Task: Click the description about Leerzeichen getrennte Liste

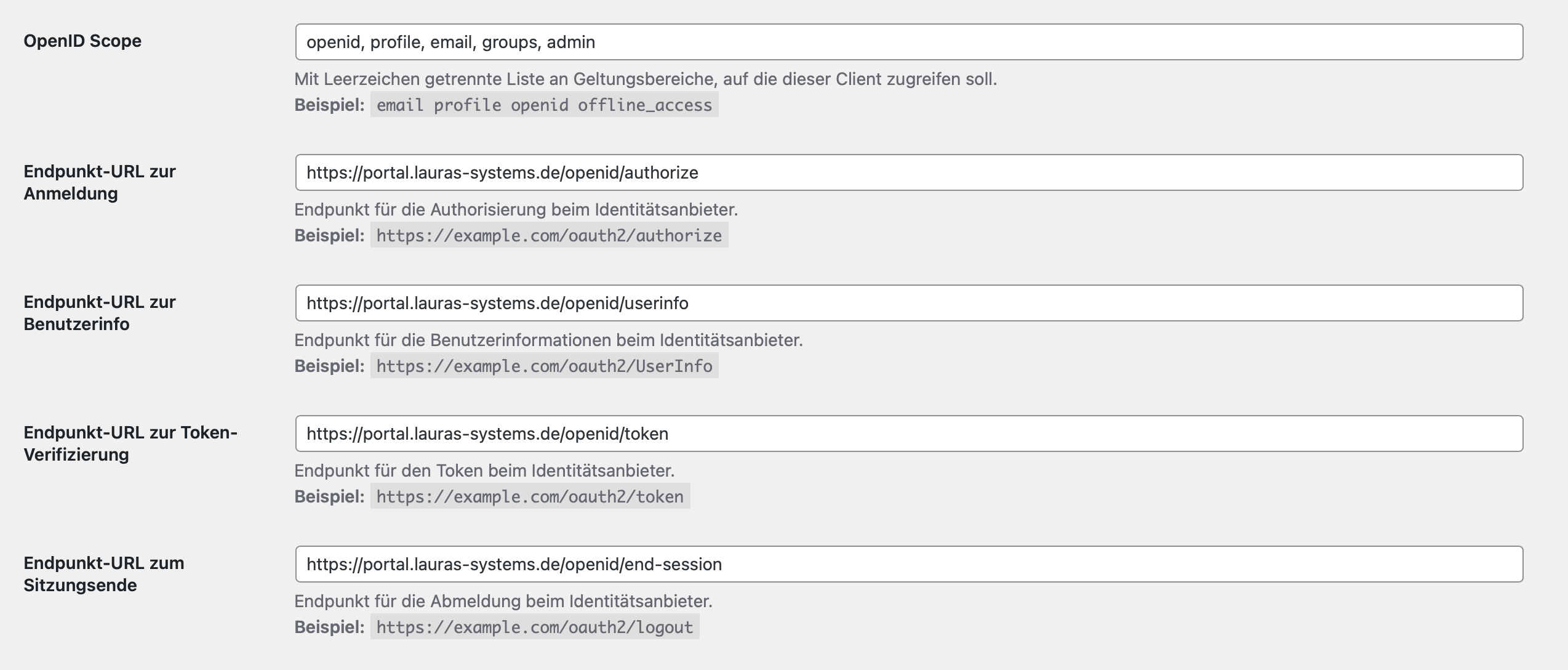Action: click(x=646, y=79)
